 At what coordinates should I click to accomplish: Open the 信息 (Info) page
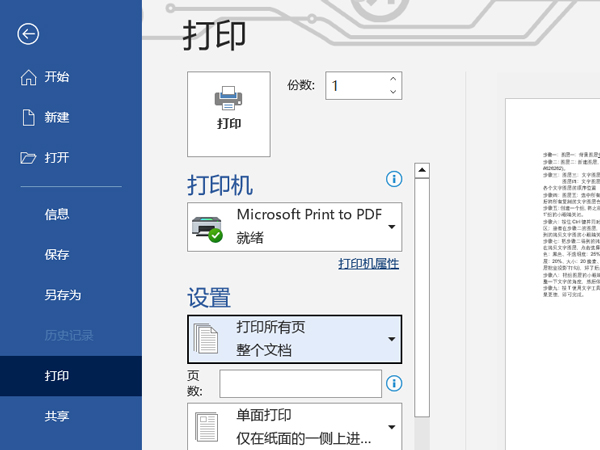click(x=57, y=213)
